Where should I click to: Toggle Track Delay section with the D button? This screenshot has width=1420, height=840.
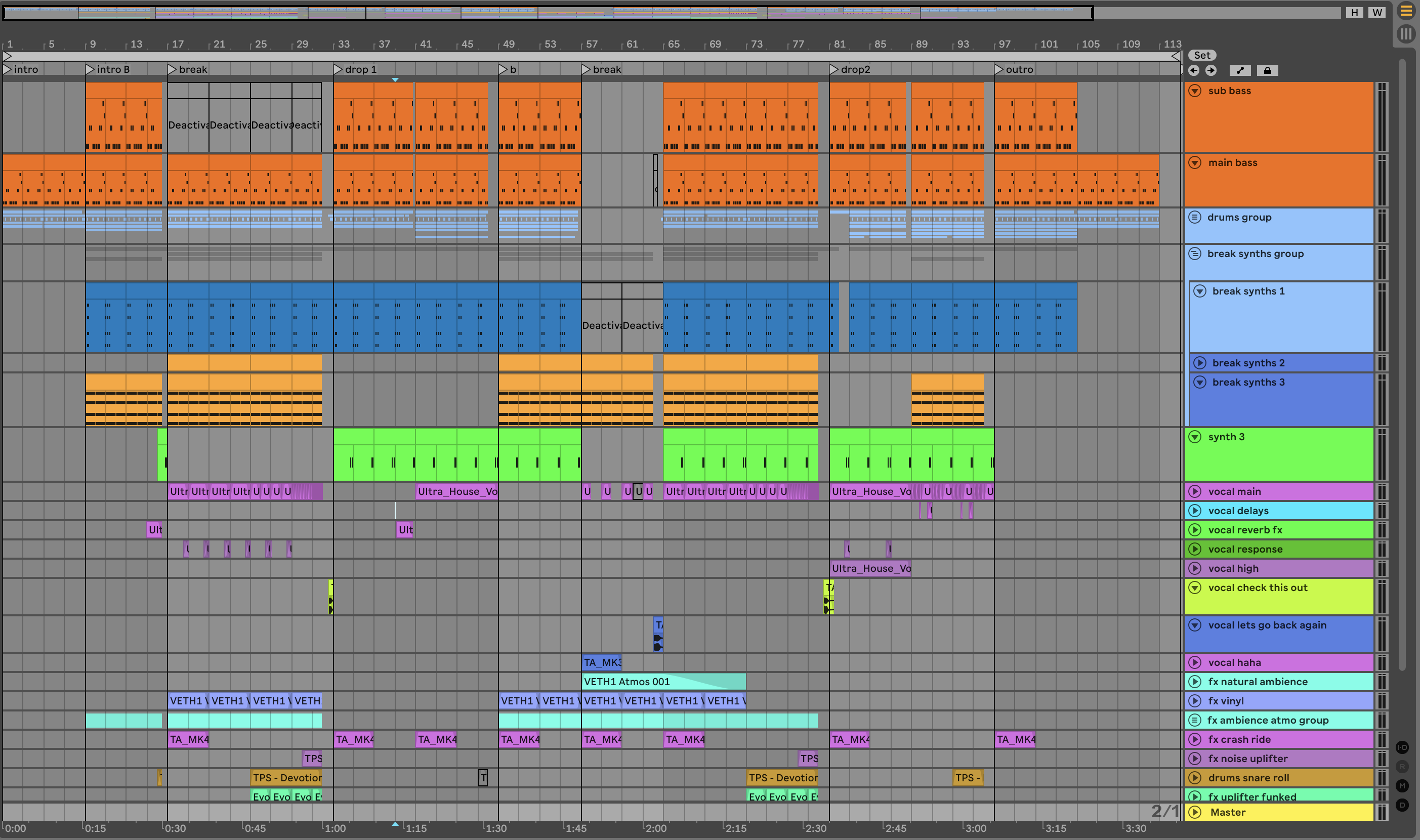tap(1402, 805)
